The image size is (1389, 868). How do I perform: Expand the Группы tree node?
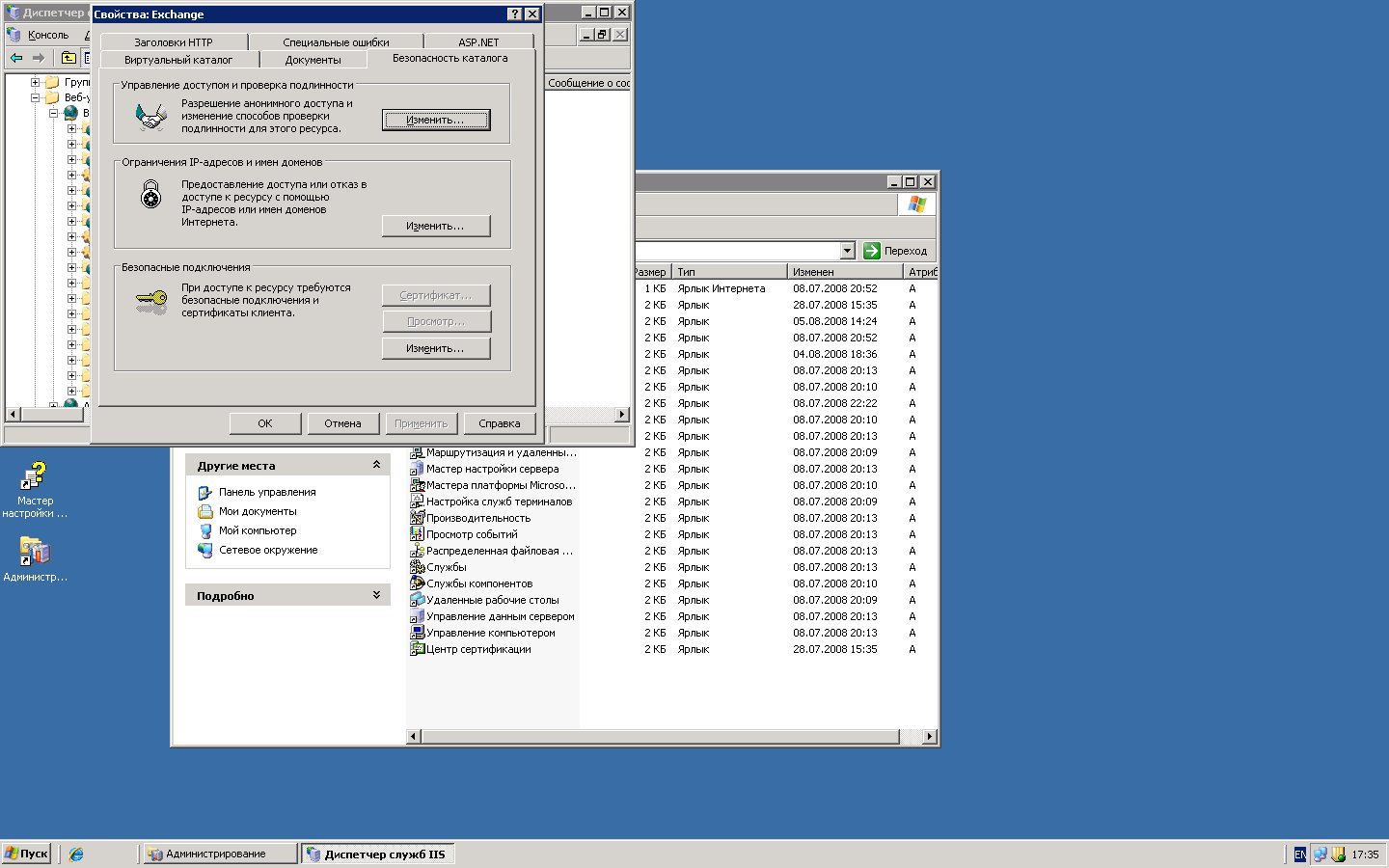36,82
